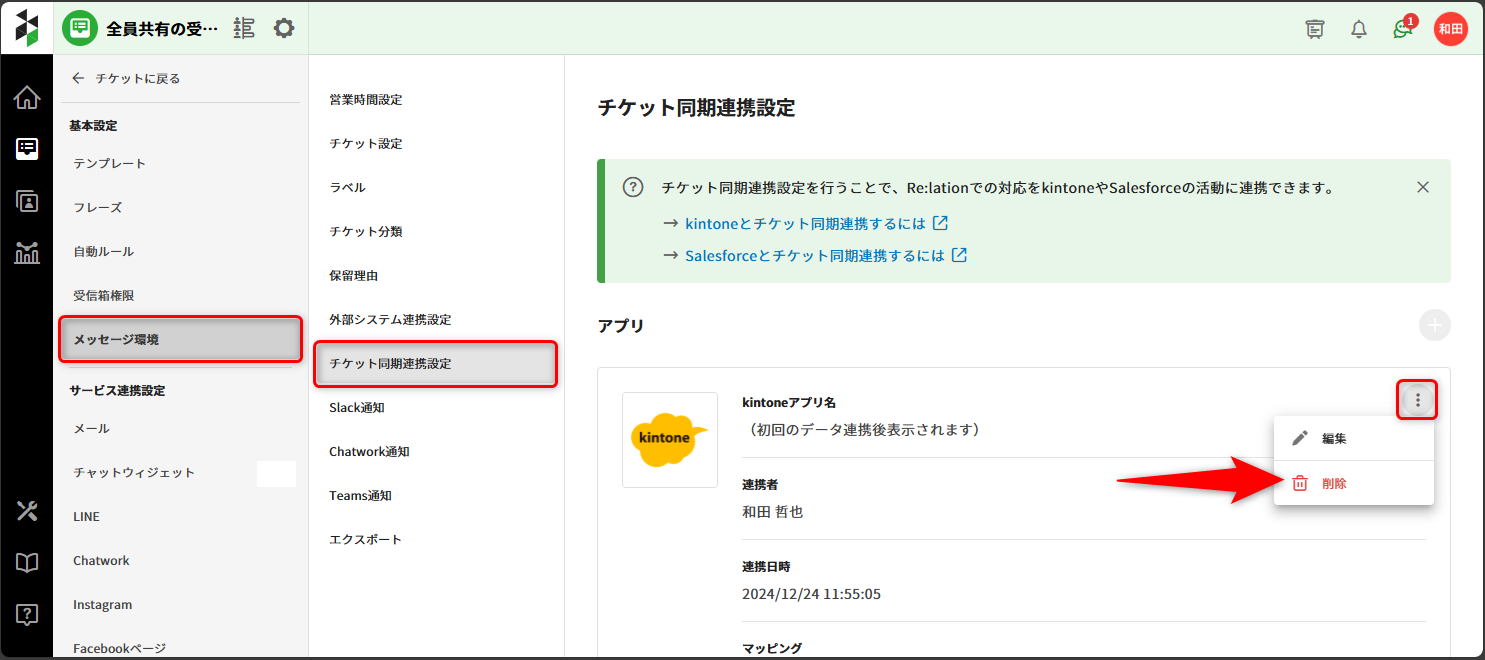Click the three-dot menu on kintone card
1485x660 pixels.
(x=1417, y=401)
